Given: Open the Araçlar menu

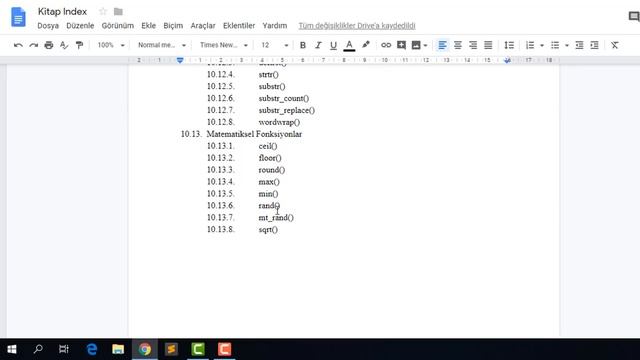Looking at the screenshot, I should pyautogui.click(x=203, y=26).
